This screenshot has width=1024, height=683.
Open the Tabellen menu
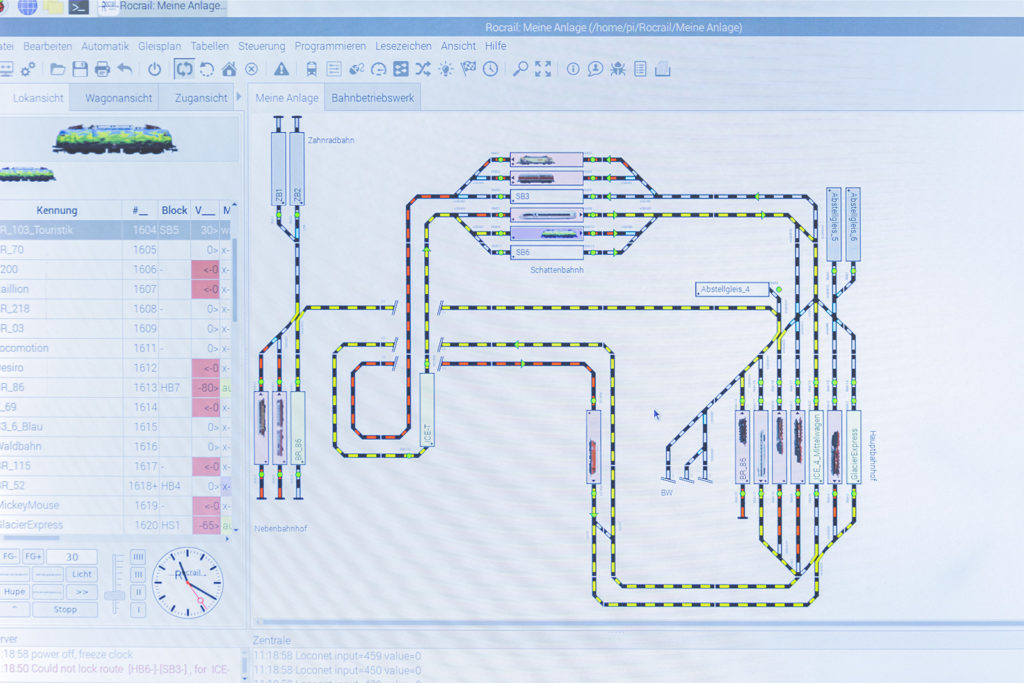tap(210, 46)
